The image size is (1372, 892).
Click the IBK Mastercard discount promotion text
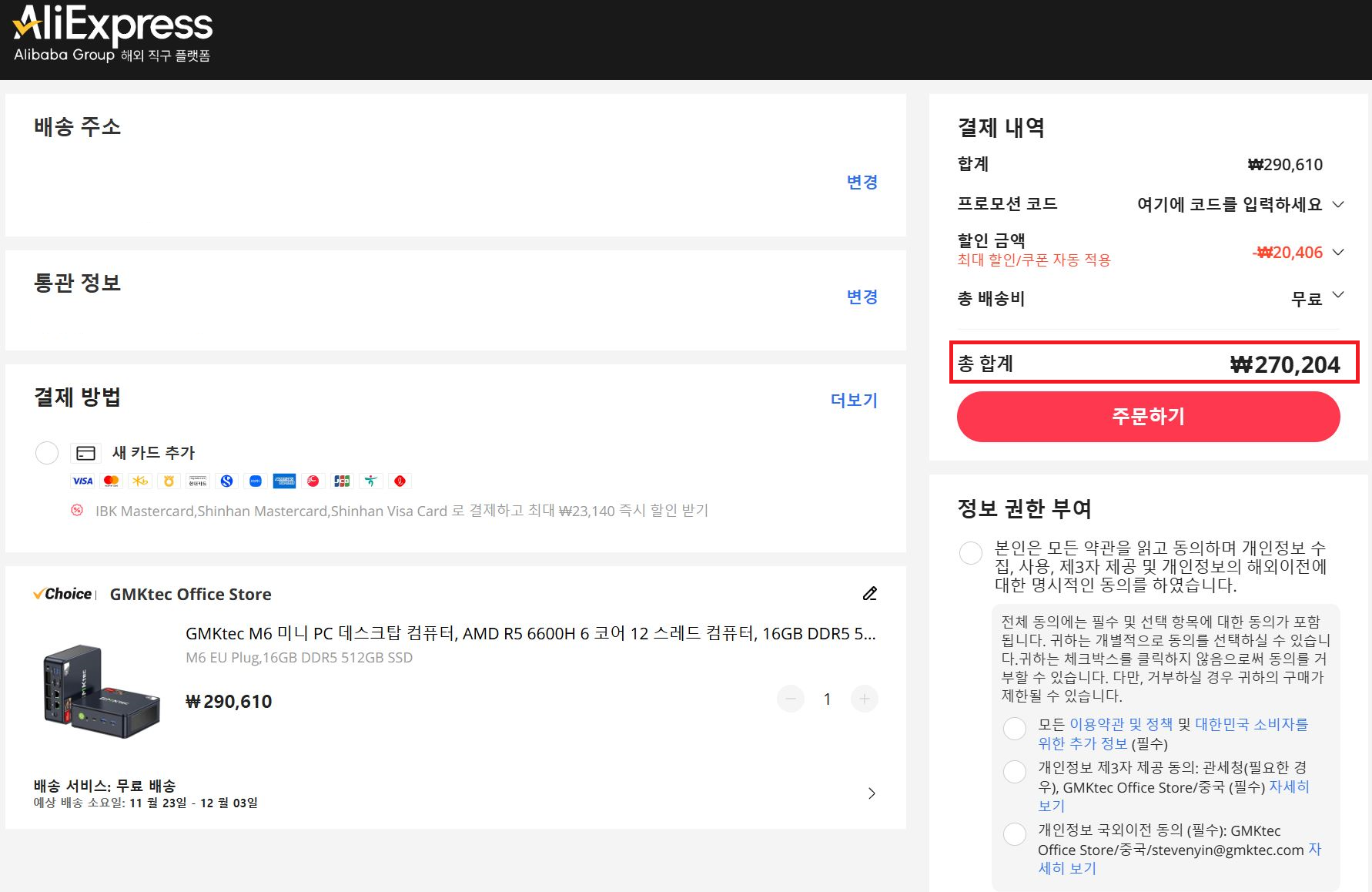coord(401,511)
